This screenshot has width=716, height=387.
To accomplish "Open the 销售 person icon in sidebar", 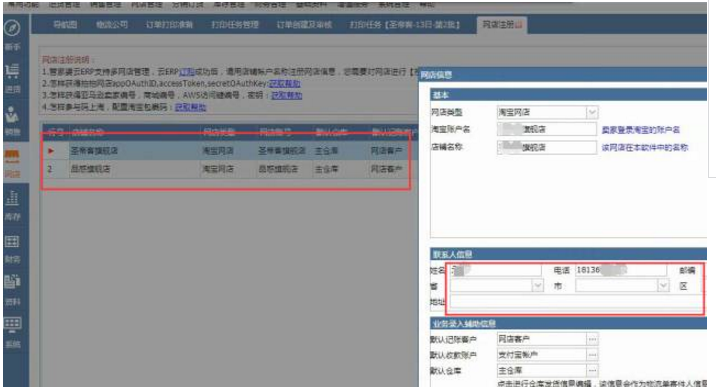I will (12, 114).
